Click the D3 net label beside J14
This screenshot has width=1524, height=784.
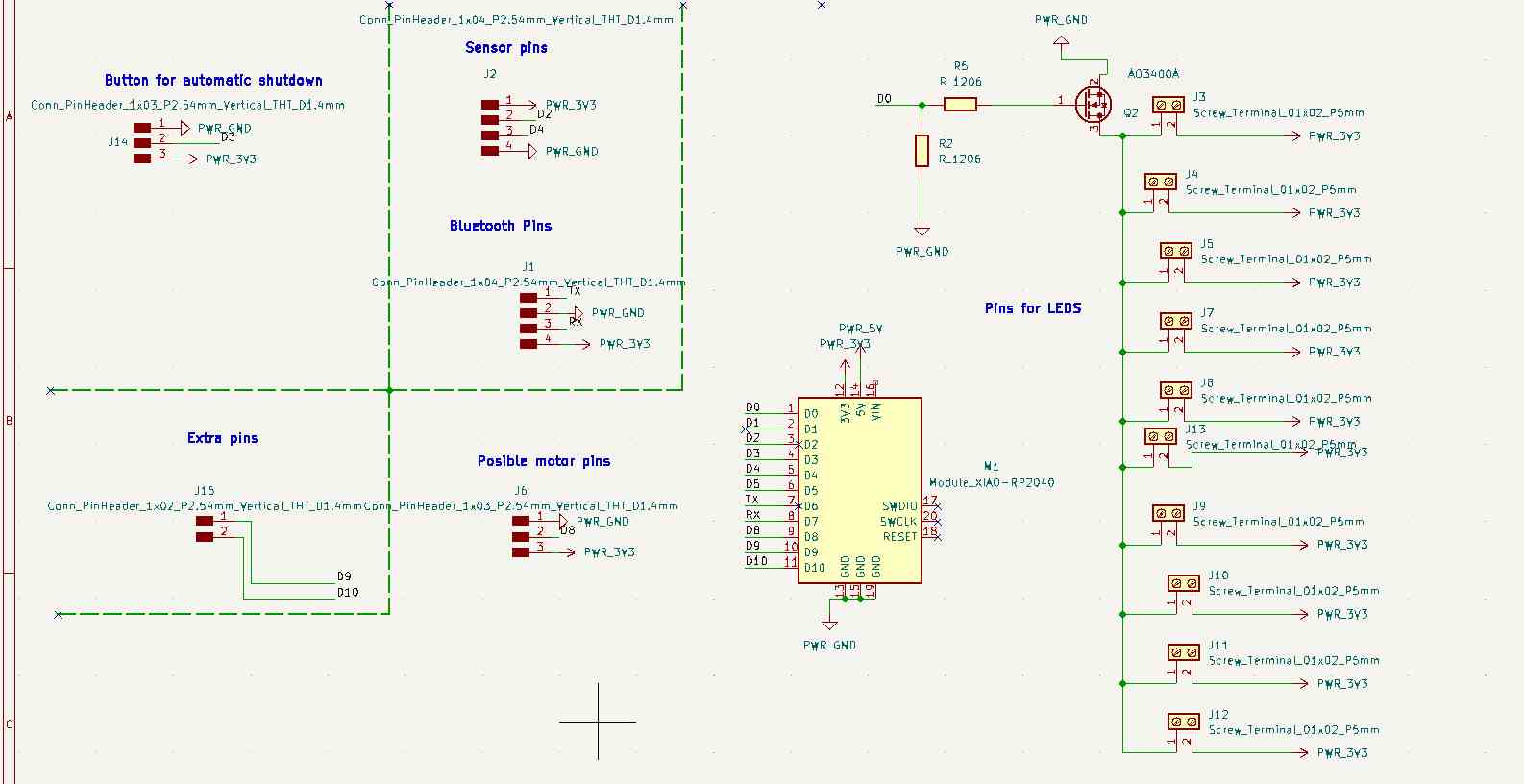click(x=229, y=136)
